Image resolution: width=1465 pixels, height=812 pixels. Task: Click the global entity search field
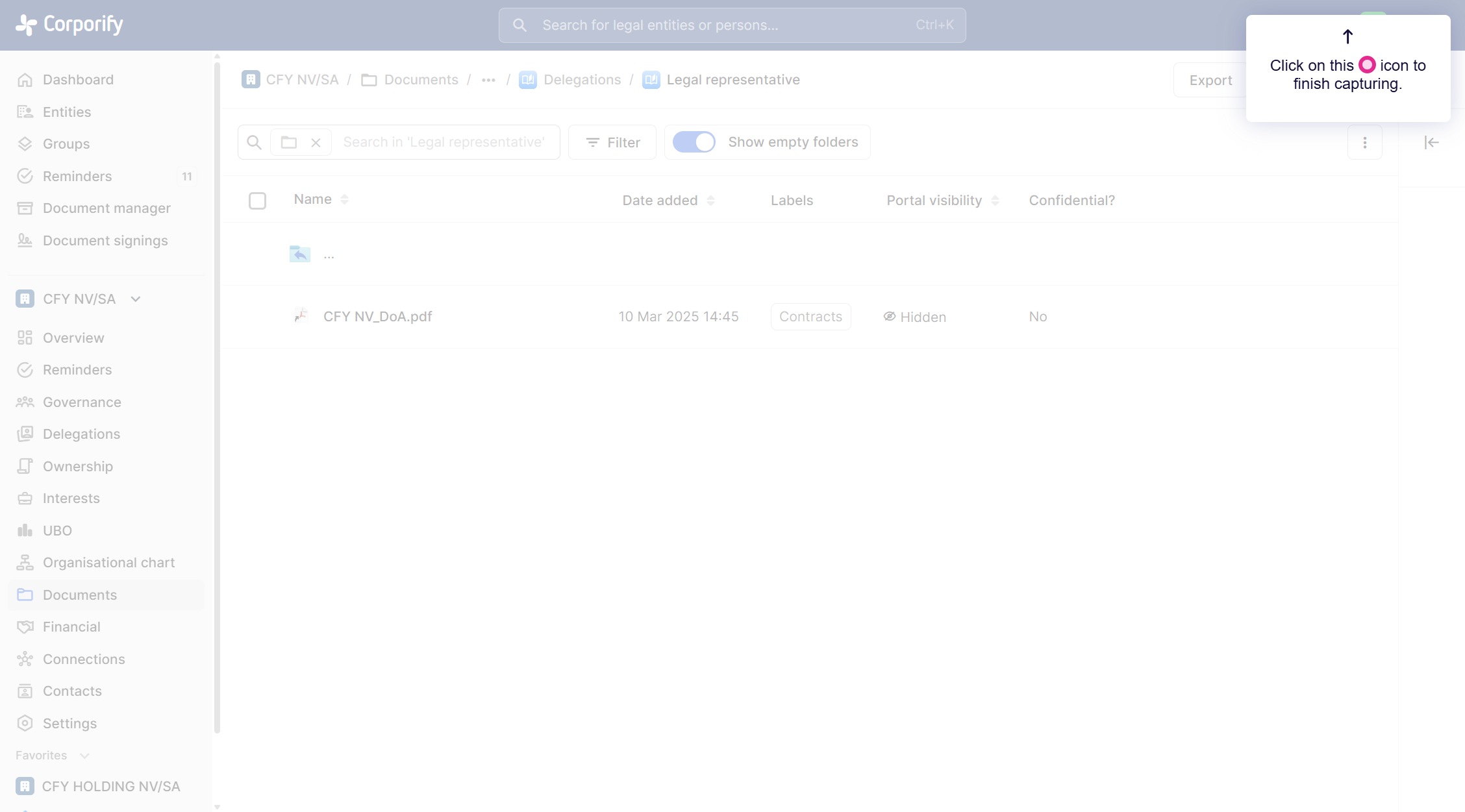pos(732,25)
